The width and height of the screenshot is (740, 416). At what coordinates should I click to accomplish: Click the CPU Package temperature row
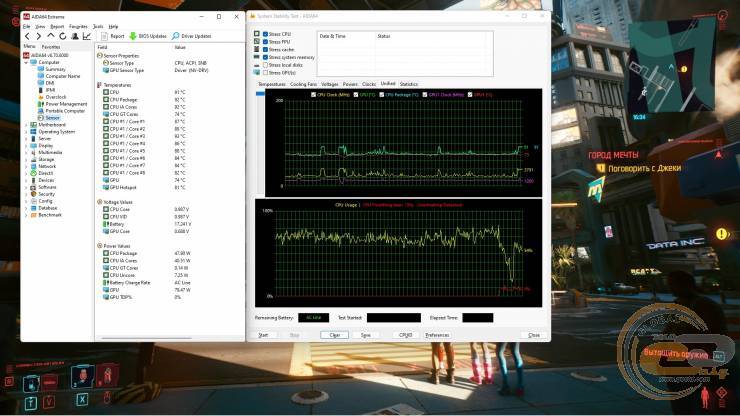point(146,100)
